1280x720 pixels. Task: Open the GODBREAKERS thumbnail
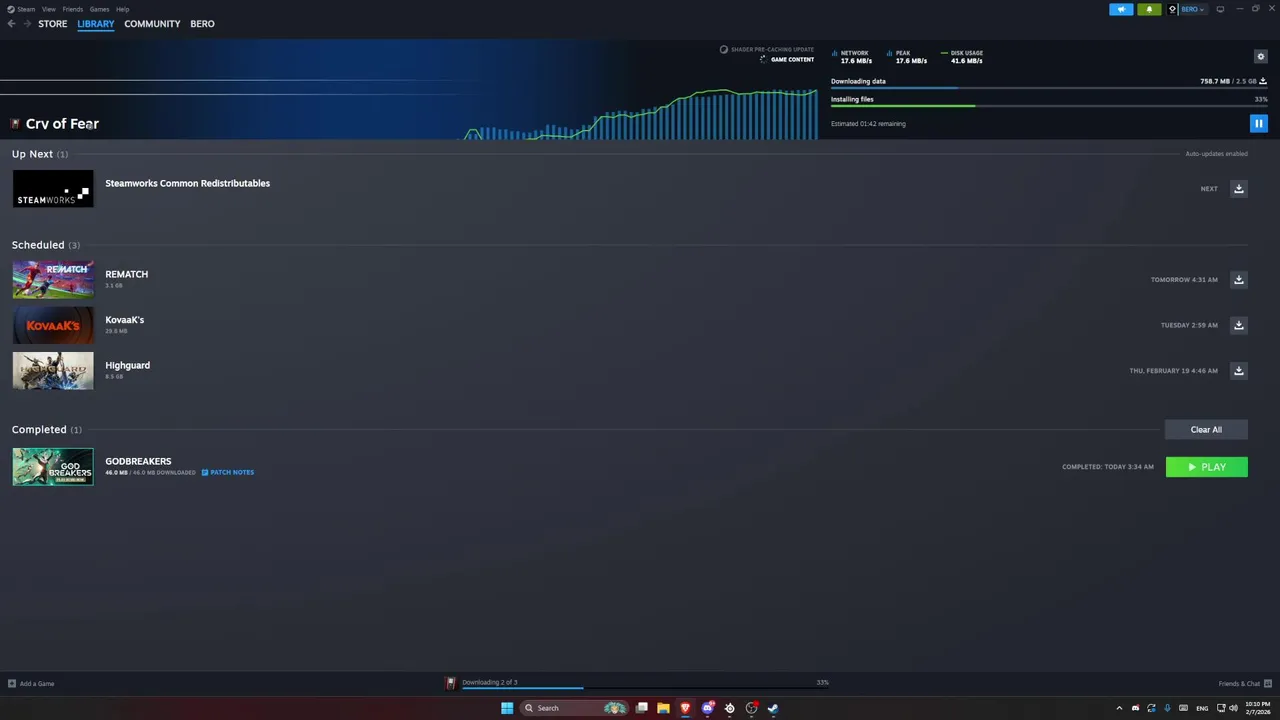pos(53,467)
